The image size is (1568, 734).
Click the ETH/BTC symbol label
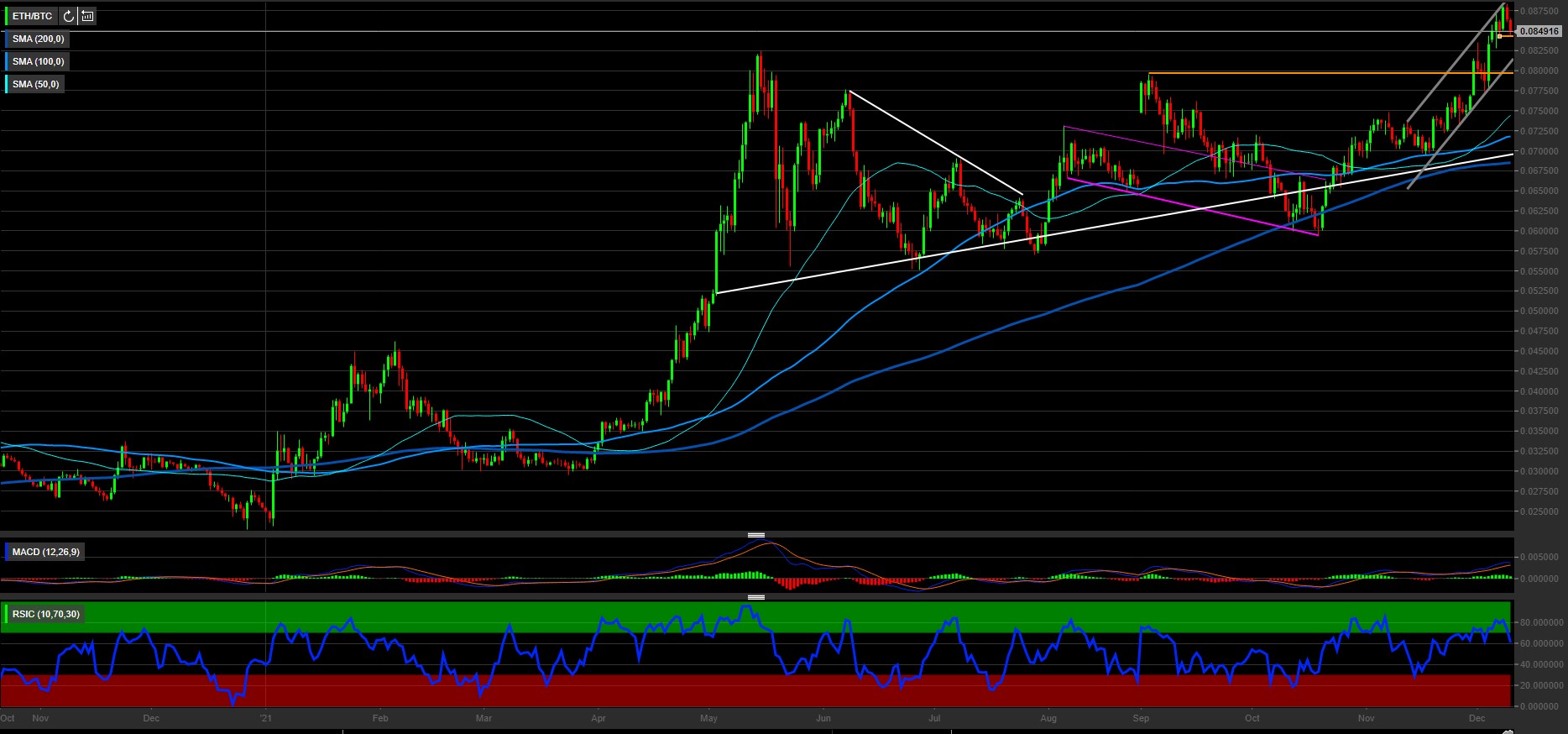(x=33, y=16)
